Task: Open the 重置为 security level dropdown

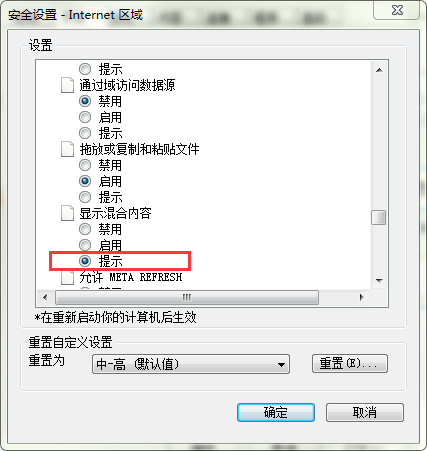Action: pos(191,364)
